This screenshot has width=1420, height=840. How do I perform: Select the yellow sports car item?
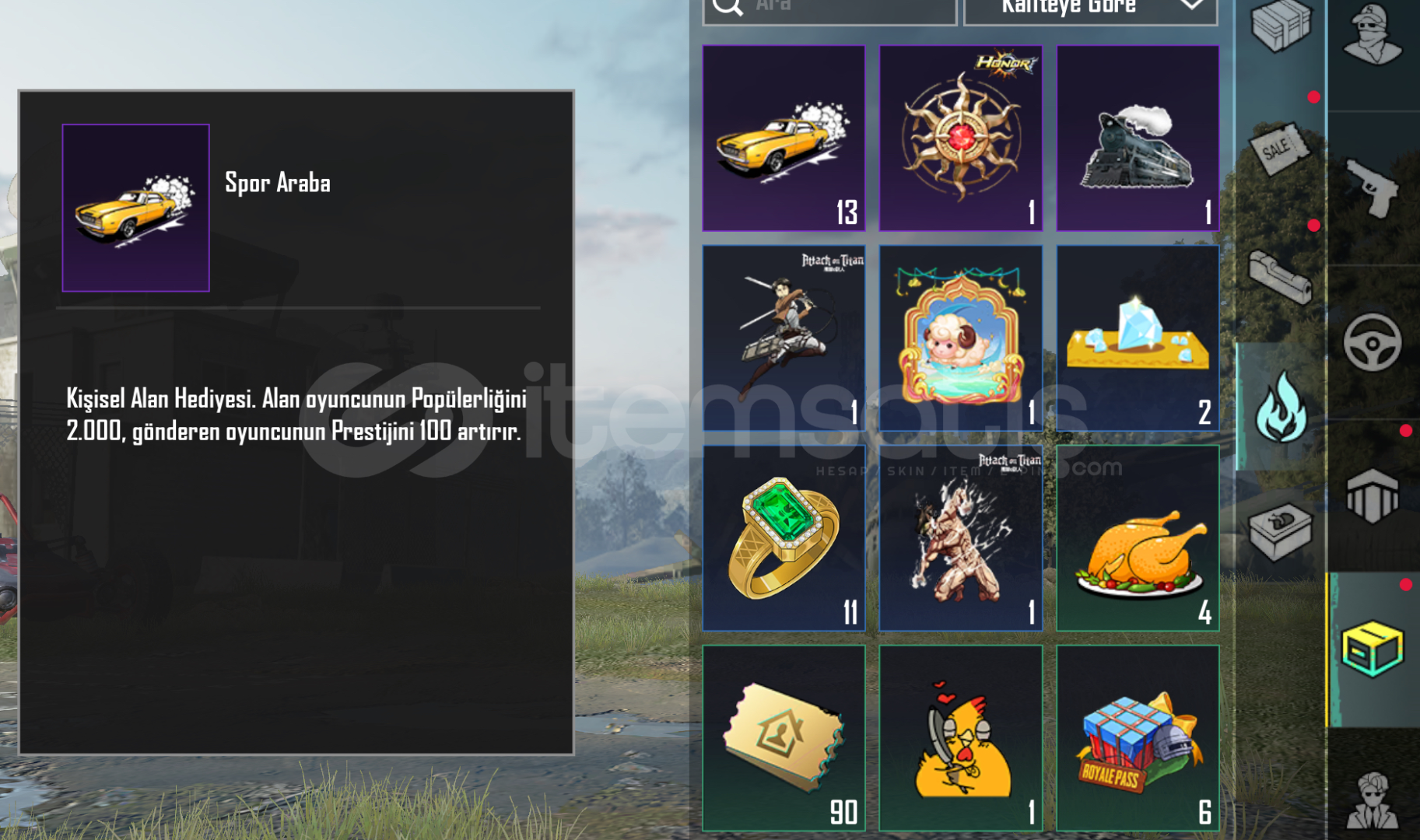click(x=784, y=138)
